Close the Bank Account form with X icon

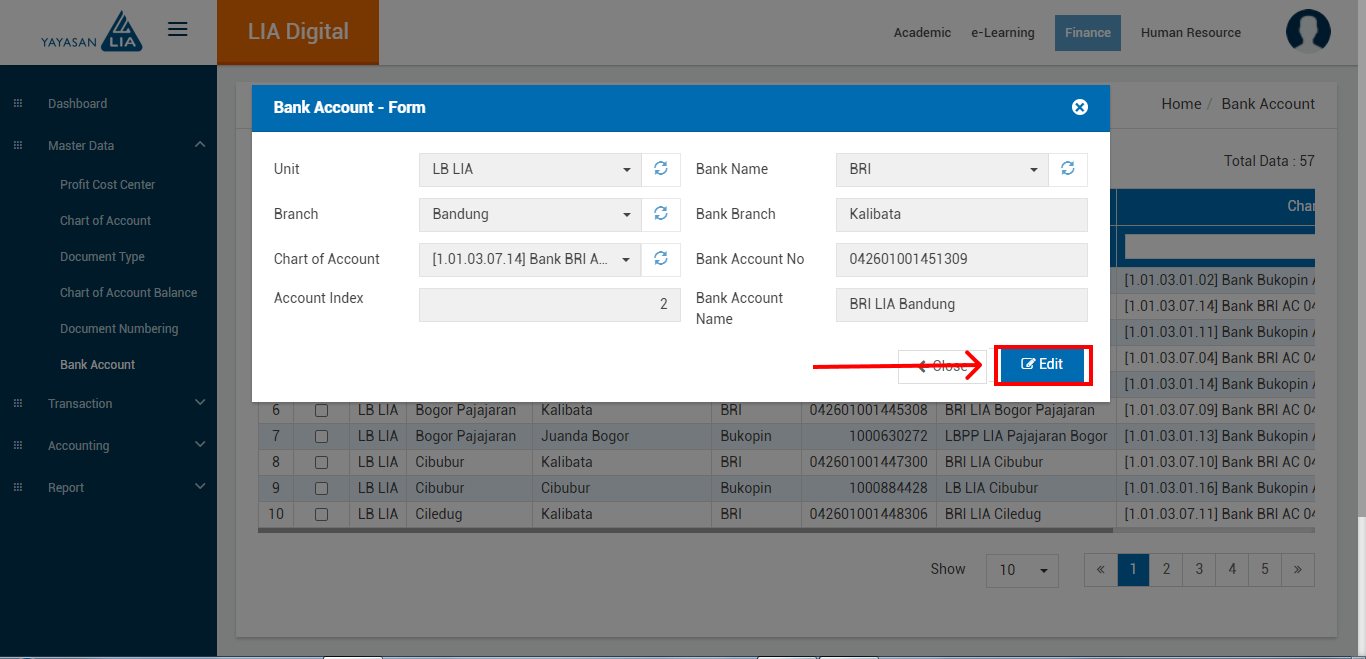[1079, 107]
